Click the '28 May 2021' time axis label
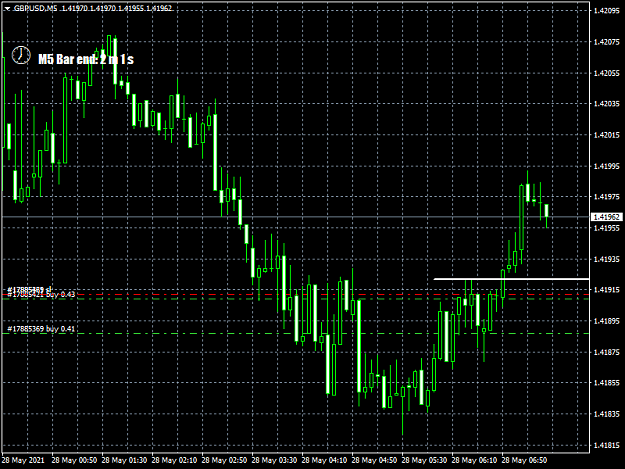Viewport: 625px width, 469px height. coord(23,460)
